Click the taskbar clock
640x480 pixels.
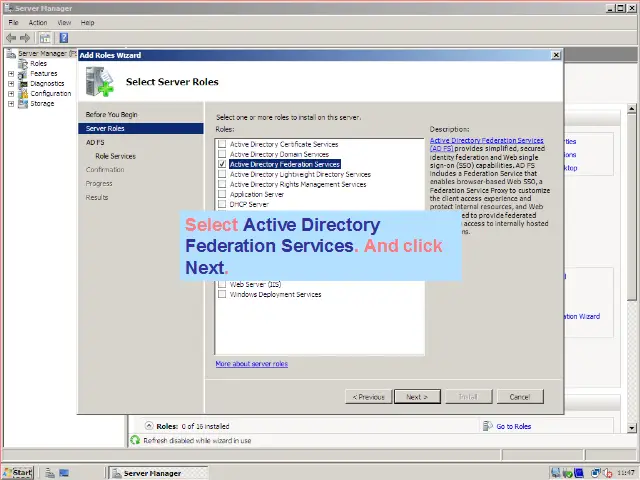626,473
